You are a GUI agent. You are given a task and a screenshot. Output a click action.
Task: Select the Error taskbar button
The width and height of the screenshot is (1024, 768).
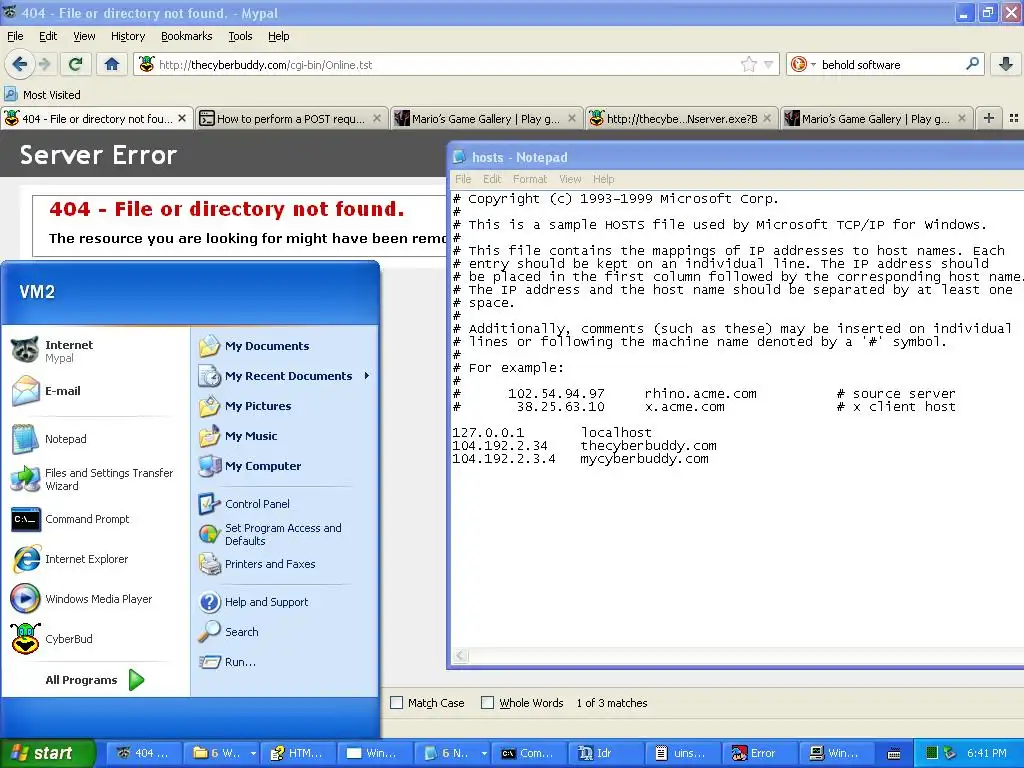759,753
